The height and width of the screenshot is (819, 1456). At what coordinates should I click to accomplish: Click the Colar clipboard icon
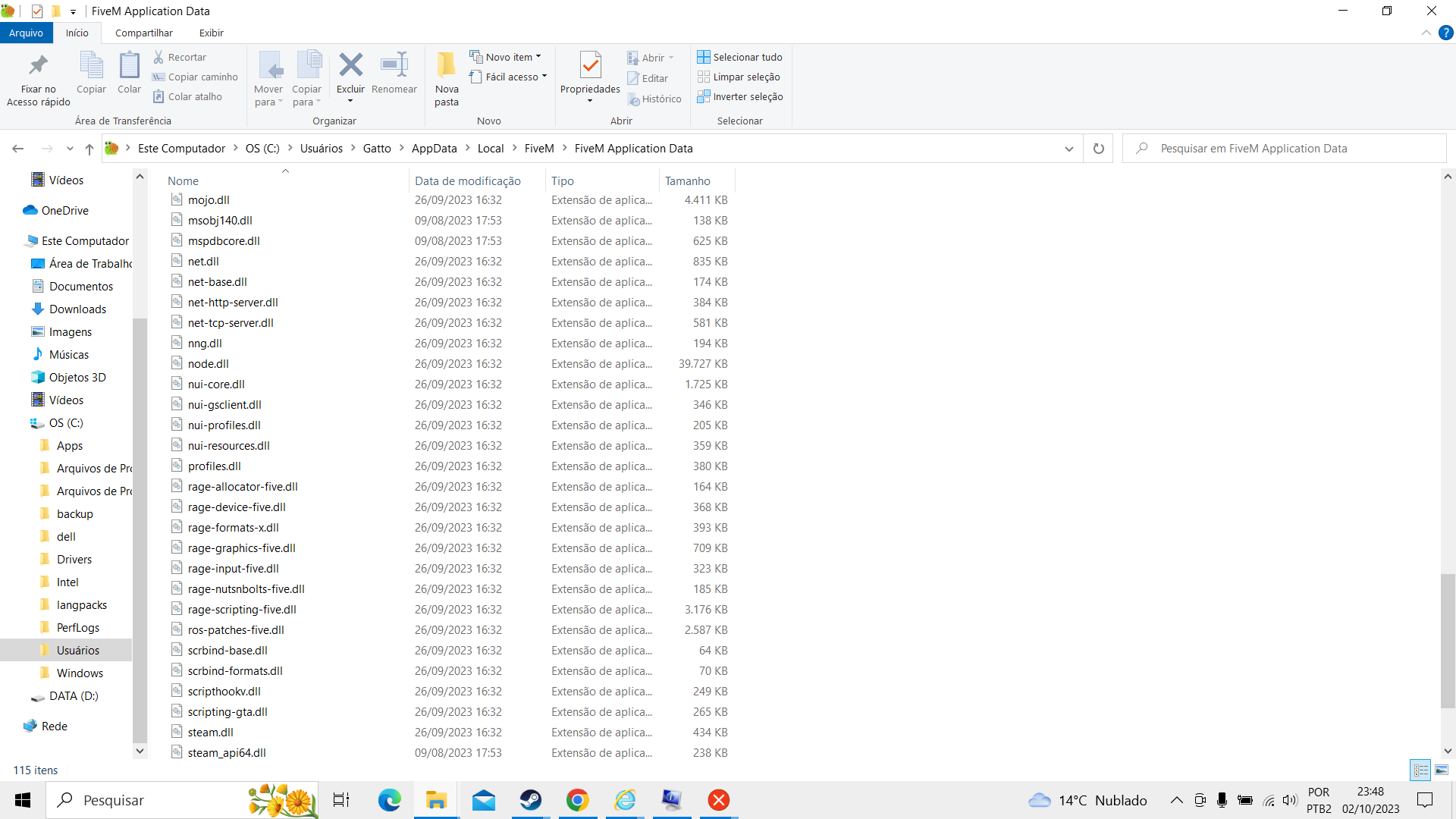[x=129, y=66]
